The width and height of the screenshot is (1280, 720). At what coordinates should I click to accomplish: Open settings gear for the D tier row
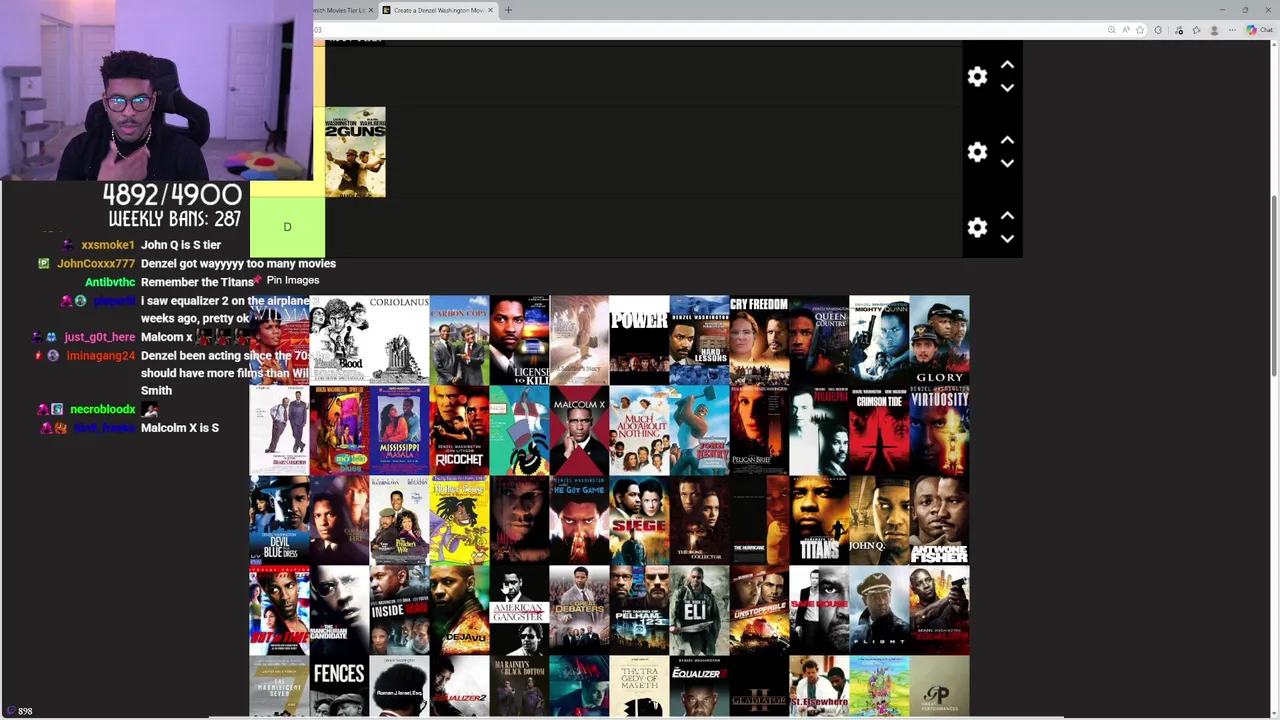(977, 228)
